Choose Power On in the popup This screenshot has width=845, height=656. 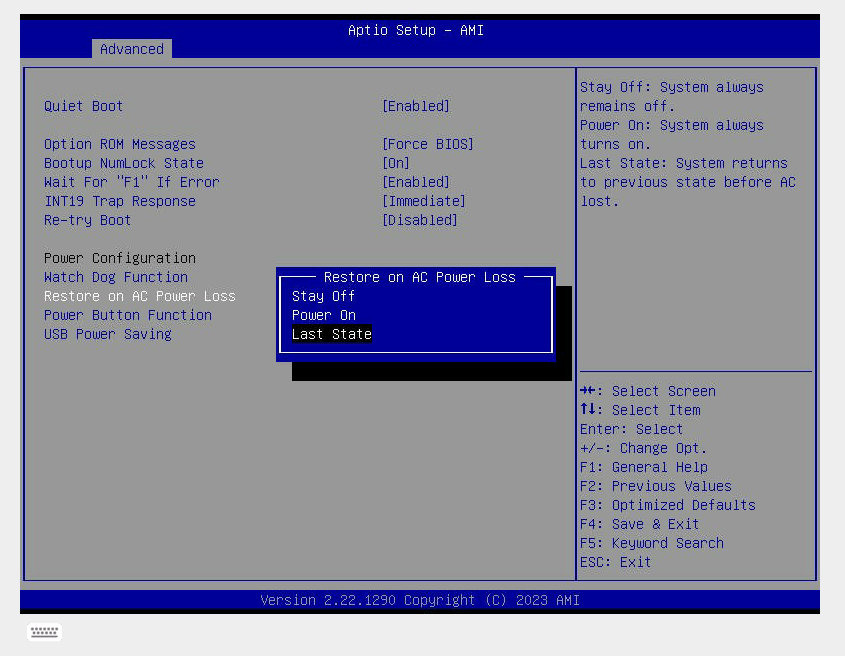[x=323, y=315]
